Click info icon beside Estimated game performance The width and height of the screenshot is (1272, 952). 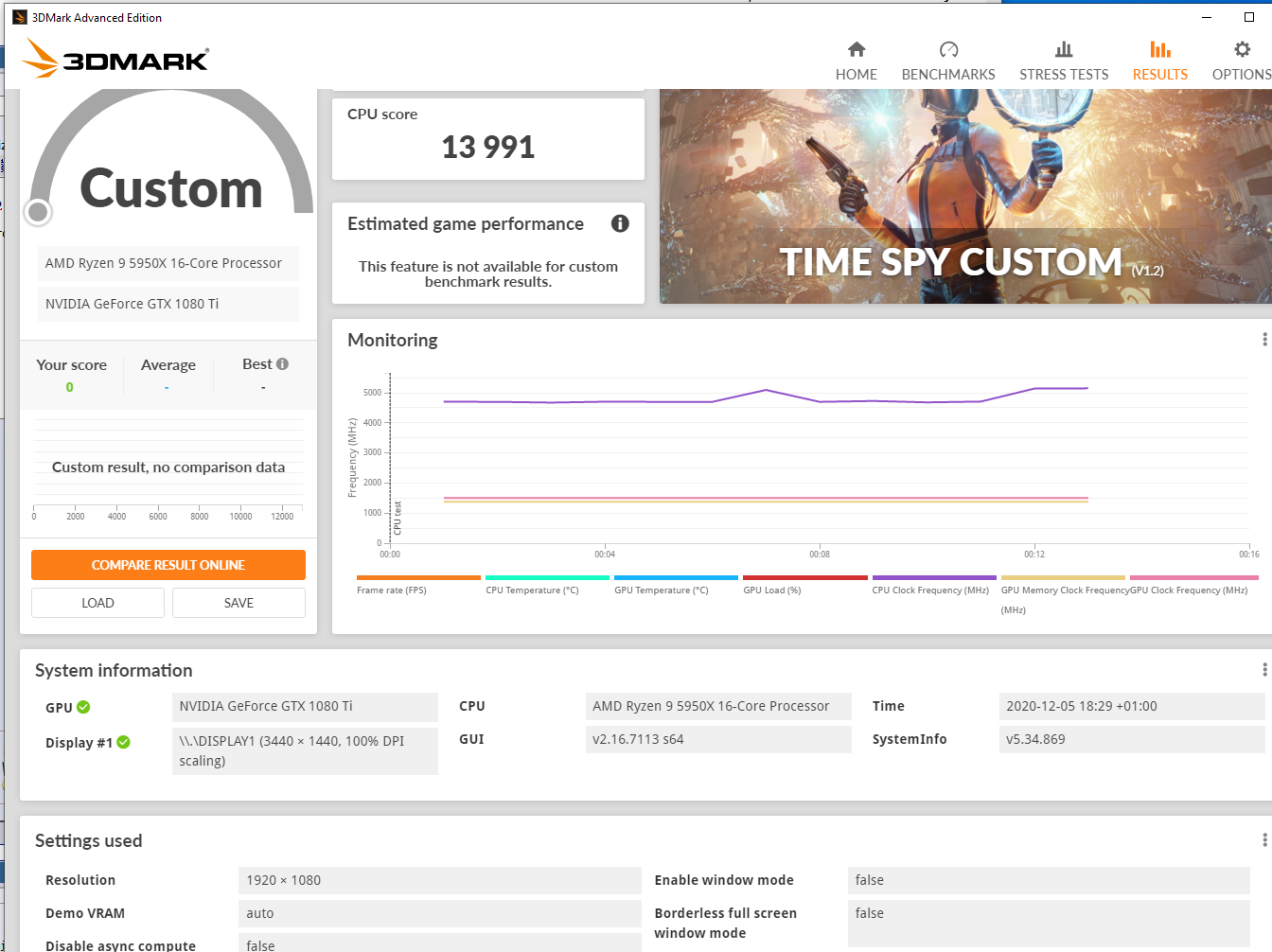click(x=620, y=223)
